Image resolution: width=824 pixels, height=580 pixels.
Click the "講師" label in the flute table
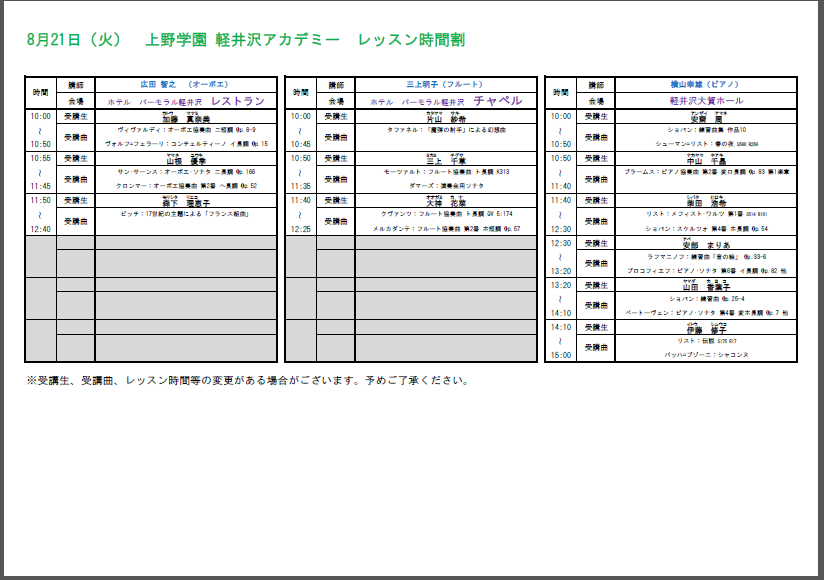[x=336, y=85]
